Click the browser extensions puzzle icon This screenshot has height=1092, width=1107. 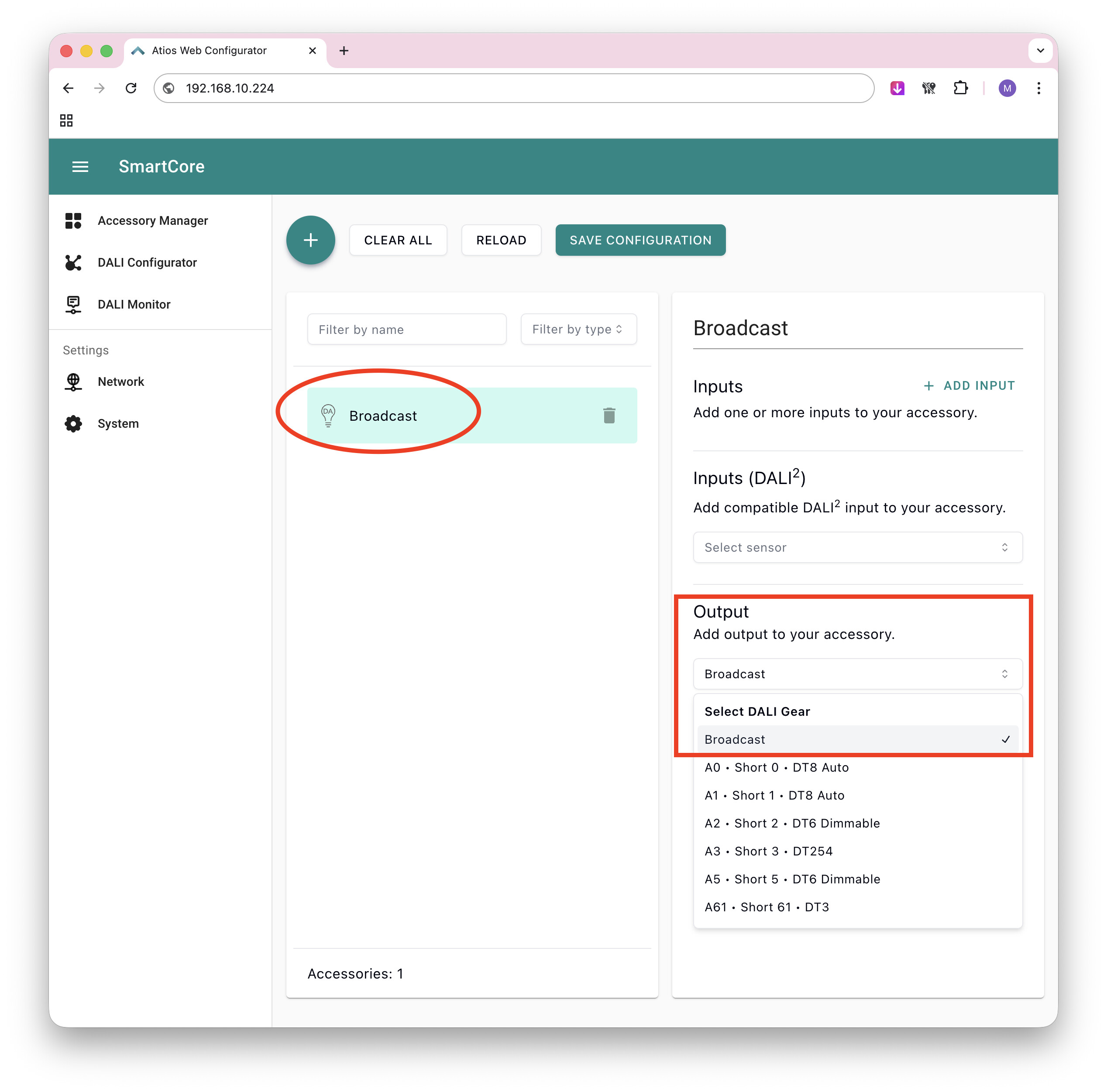960,88
